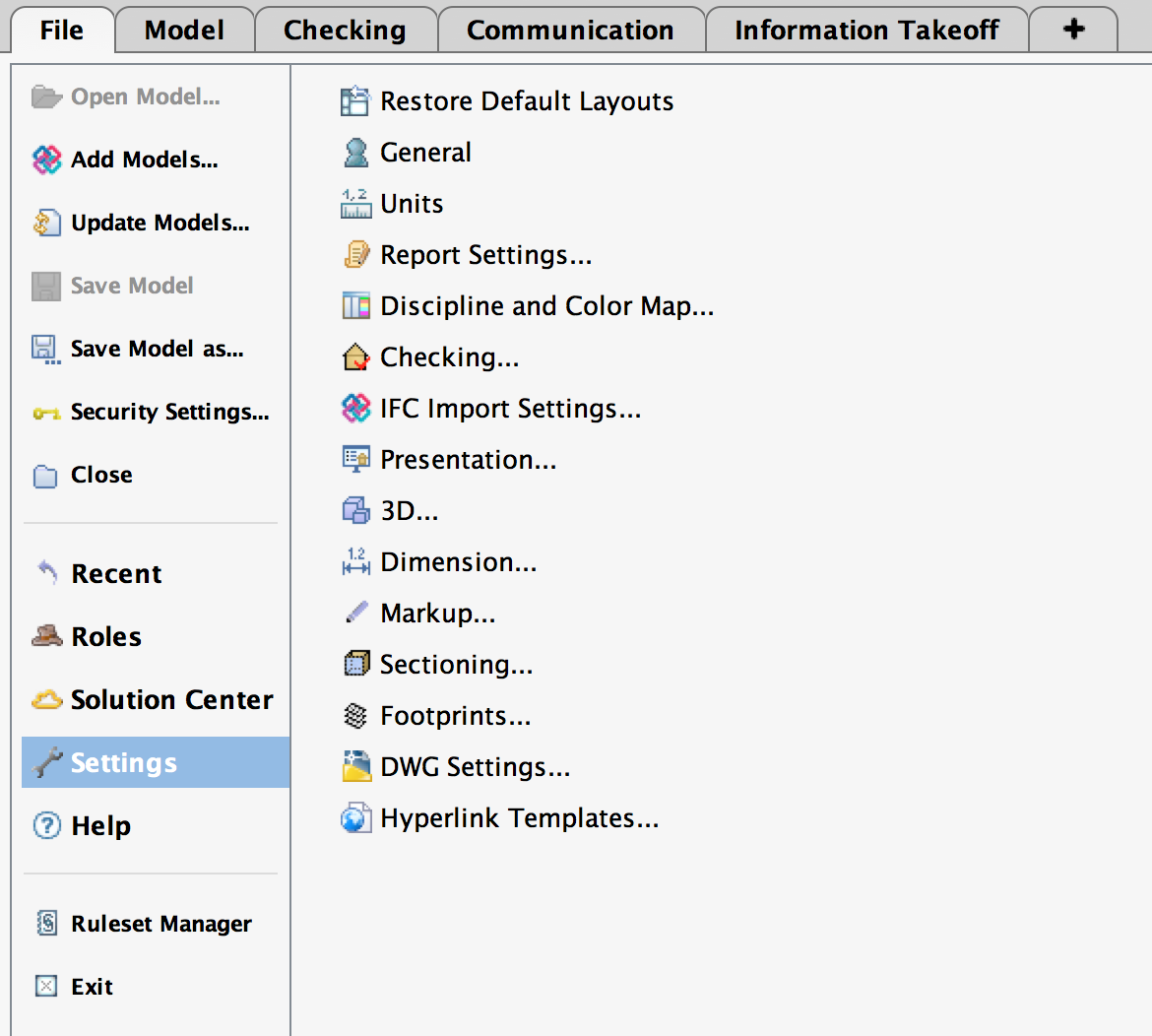Open Markup settings with the pen icon
The image size is (1152, 1036).
point(355,613)
